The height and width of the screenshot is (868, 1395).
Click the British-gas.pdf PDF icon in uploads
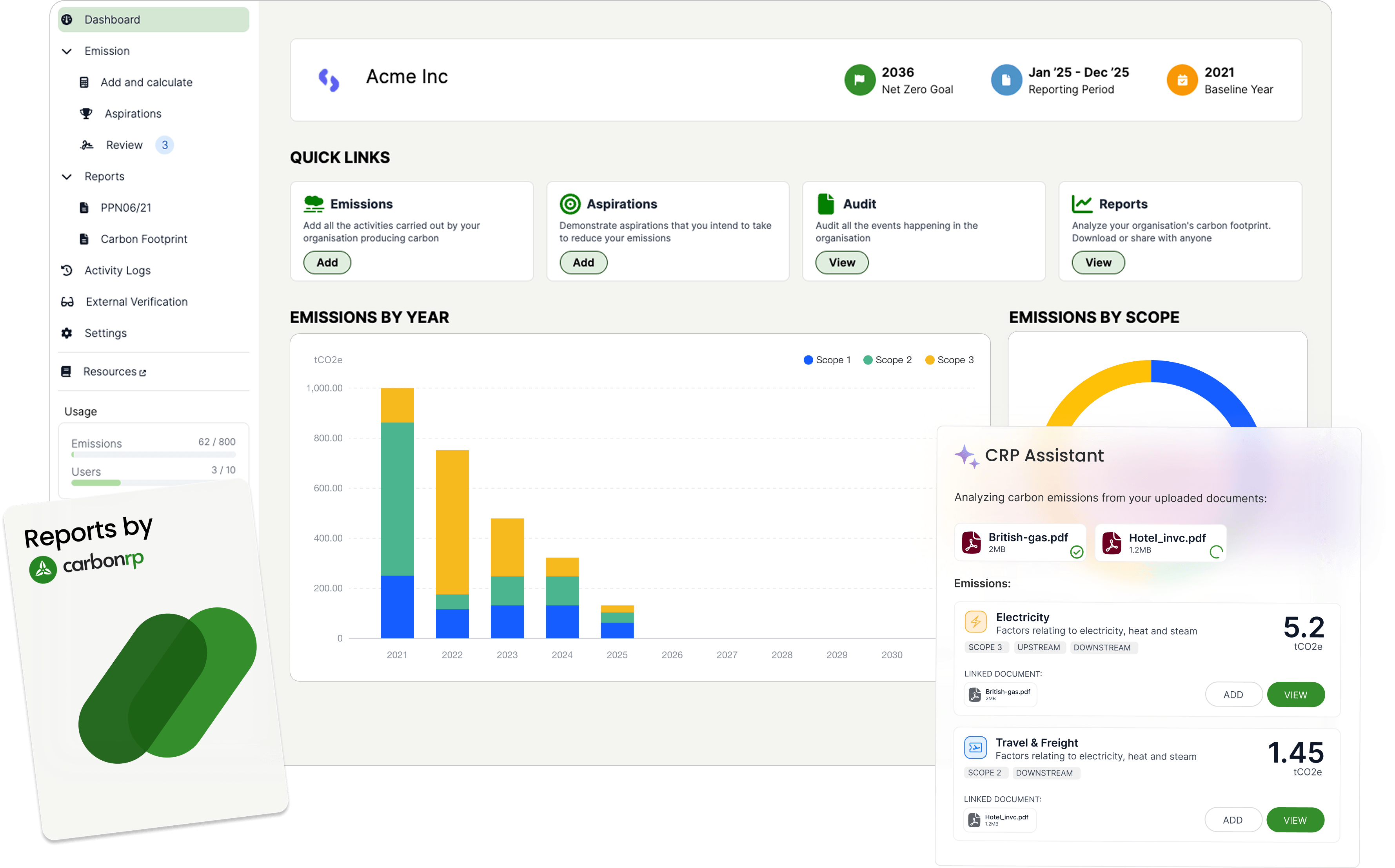[x=972, y=542]
